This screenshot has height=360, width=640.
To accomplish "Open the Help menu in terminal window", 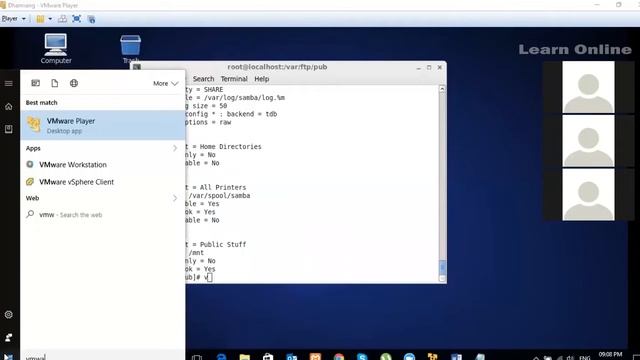I will tap(262, 79).
